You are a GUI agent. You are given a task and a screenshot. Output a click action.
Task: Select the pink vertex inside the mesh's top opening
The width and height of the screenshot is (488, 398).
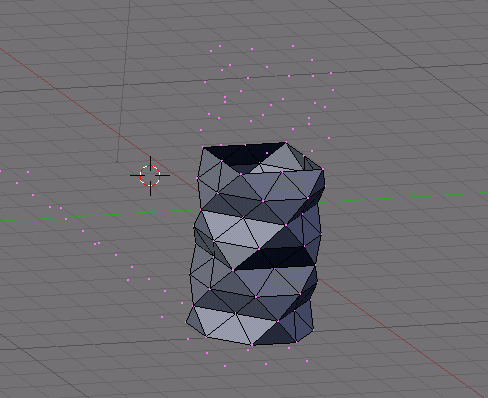tap(267, 153)
